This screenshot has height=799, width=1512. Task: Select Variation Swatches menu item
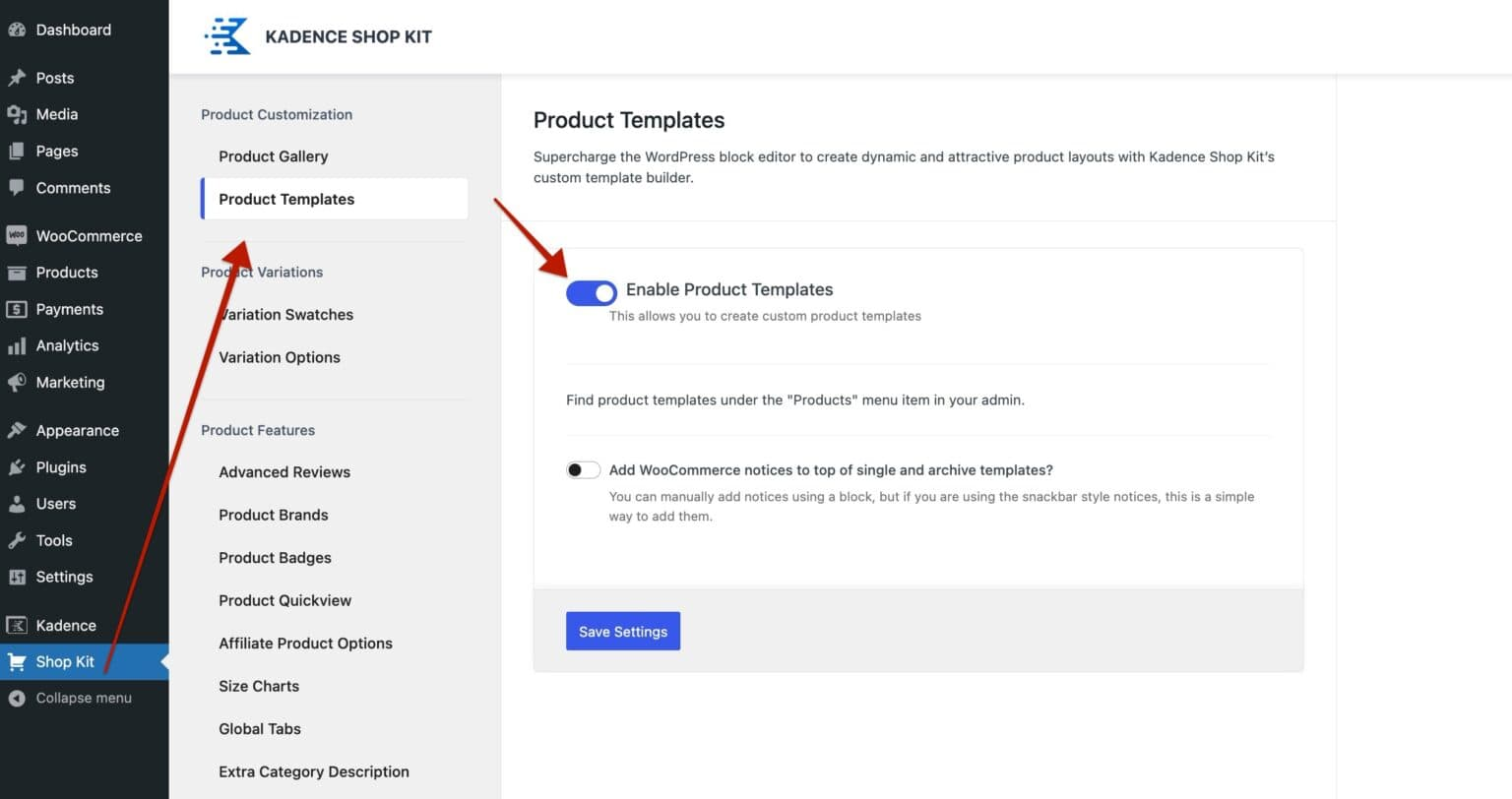click(286, 315)
